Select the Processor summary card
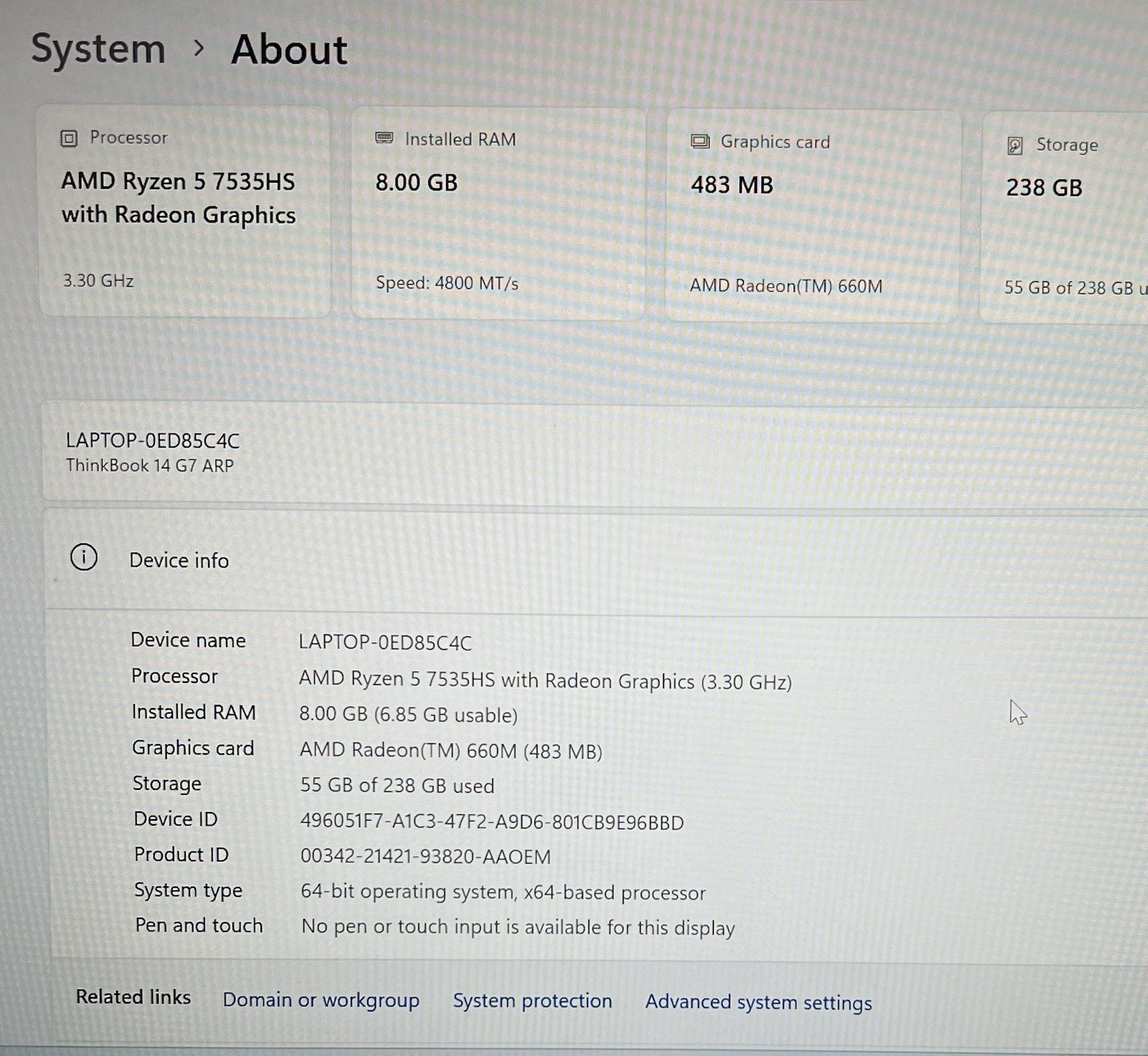Viewport: 1148px width, 1056px height. [x=184, y=212]
